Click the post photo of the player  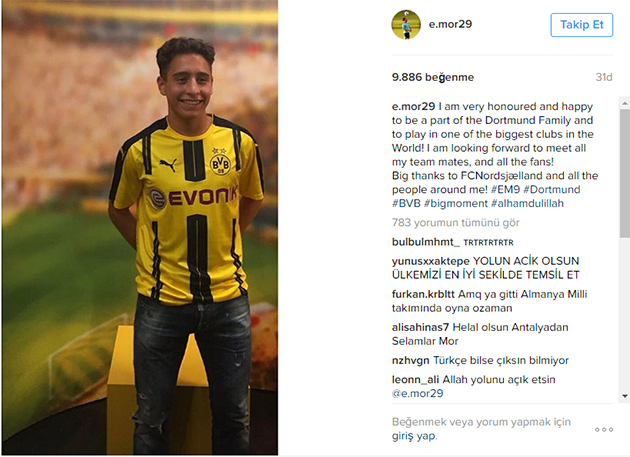tap(140, 227)
